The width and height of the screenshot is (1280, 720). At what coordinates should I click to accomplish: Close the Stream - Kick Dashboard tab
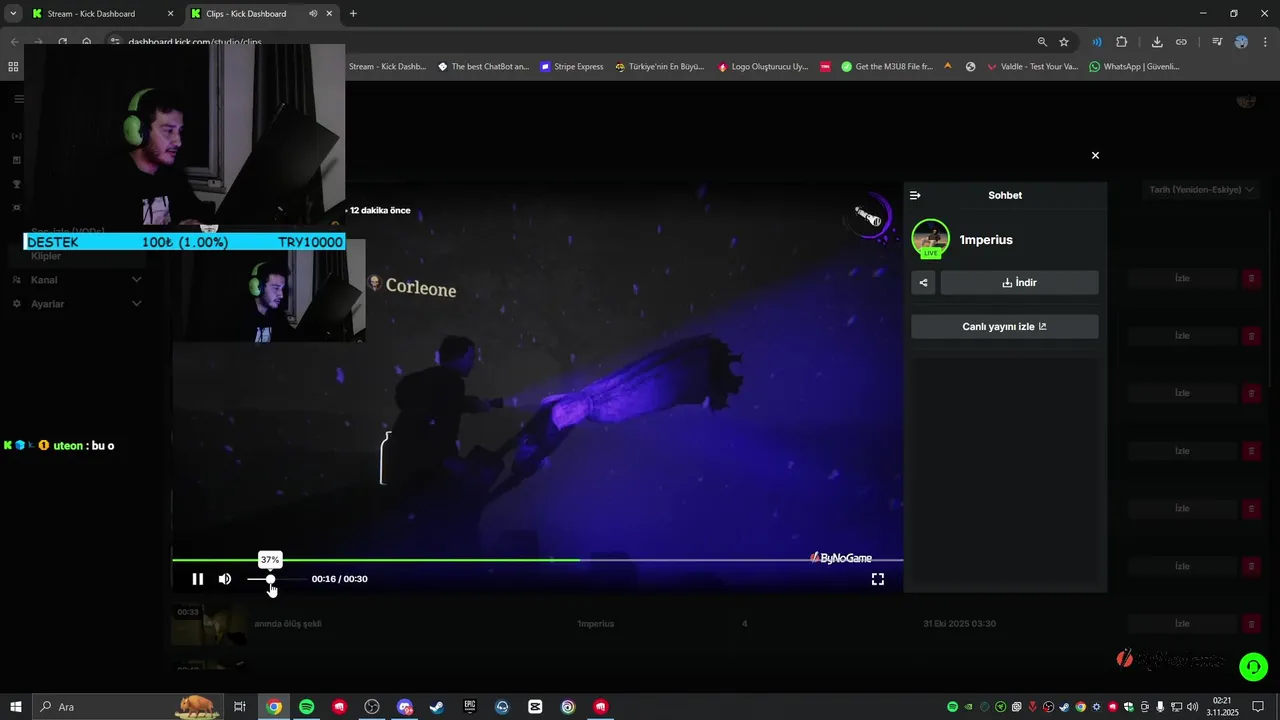click(x=170, y=14)
